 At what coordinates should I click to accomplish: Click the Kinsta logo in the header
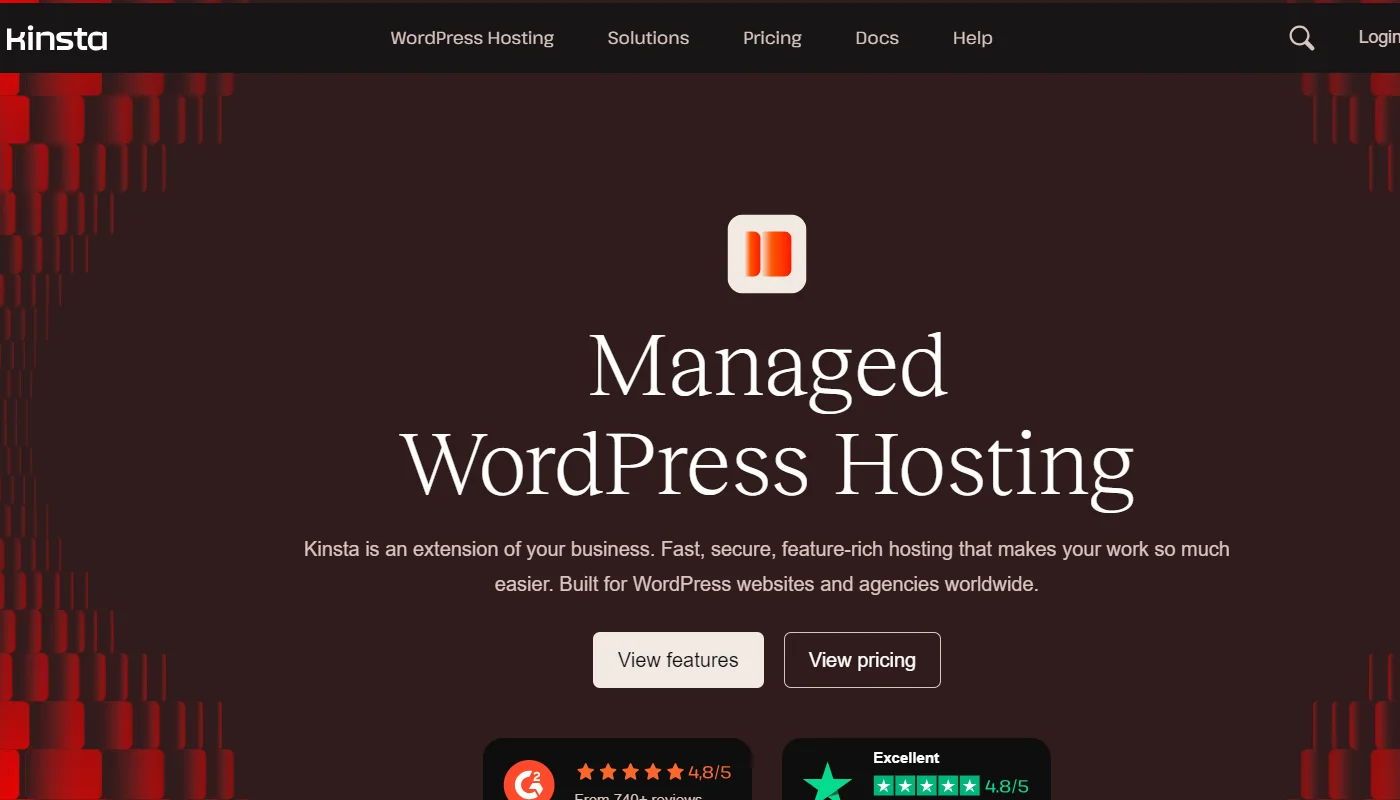coord(57,39)
